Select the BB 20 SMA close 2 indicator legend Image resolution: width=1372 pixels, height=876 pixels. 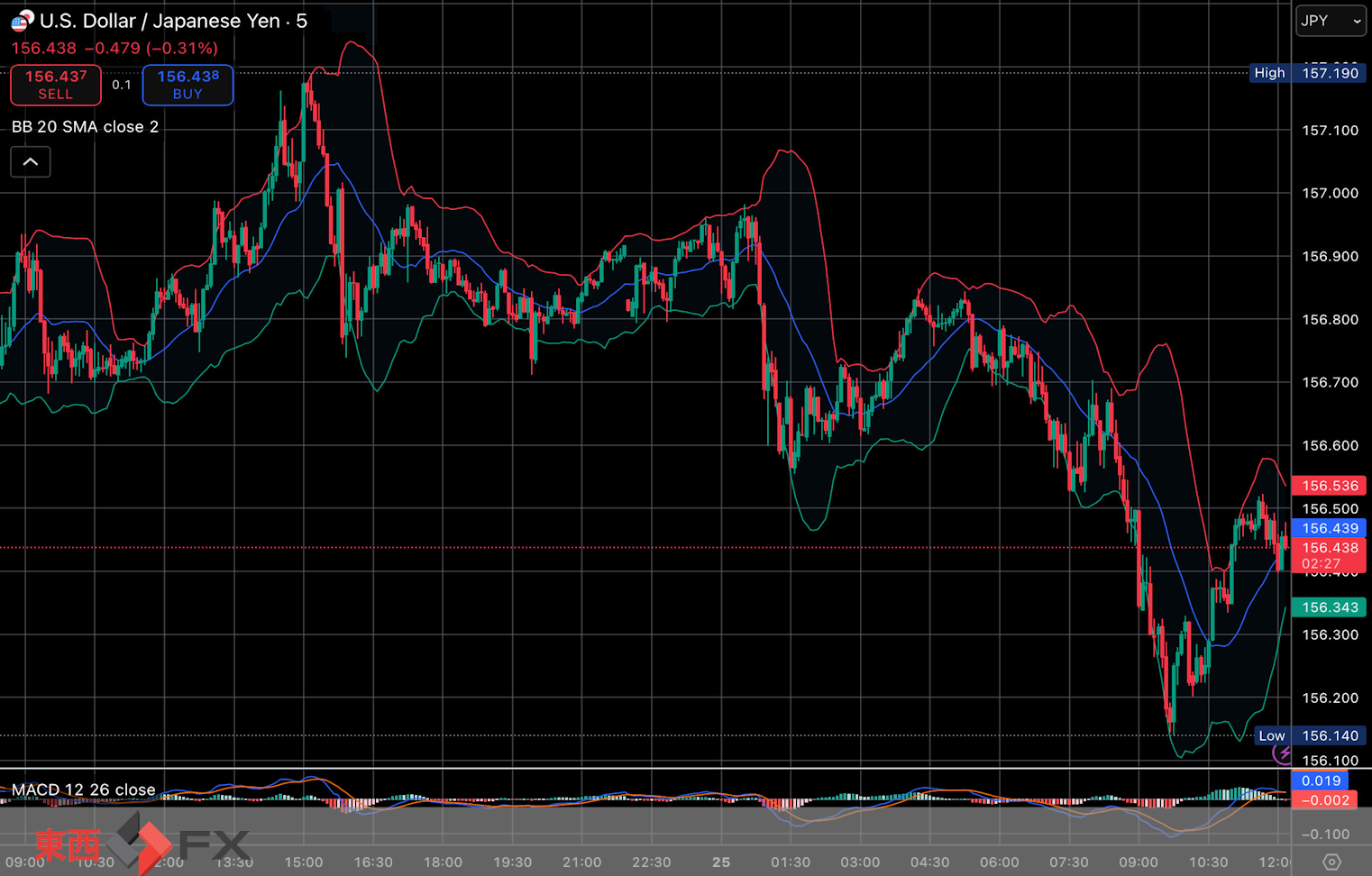tap(85, 127)
